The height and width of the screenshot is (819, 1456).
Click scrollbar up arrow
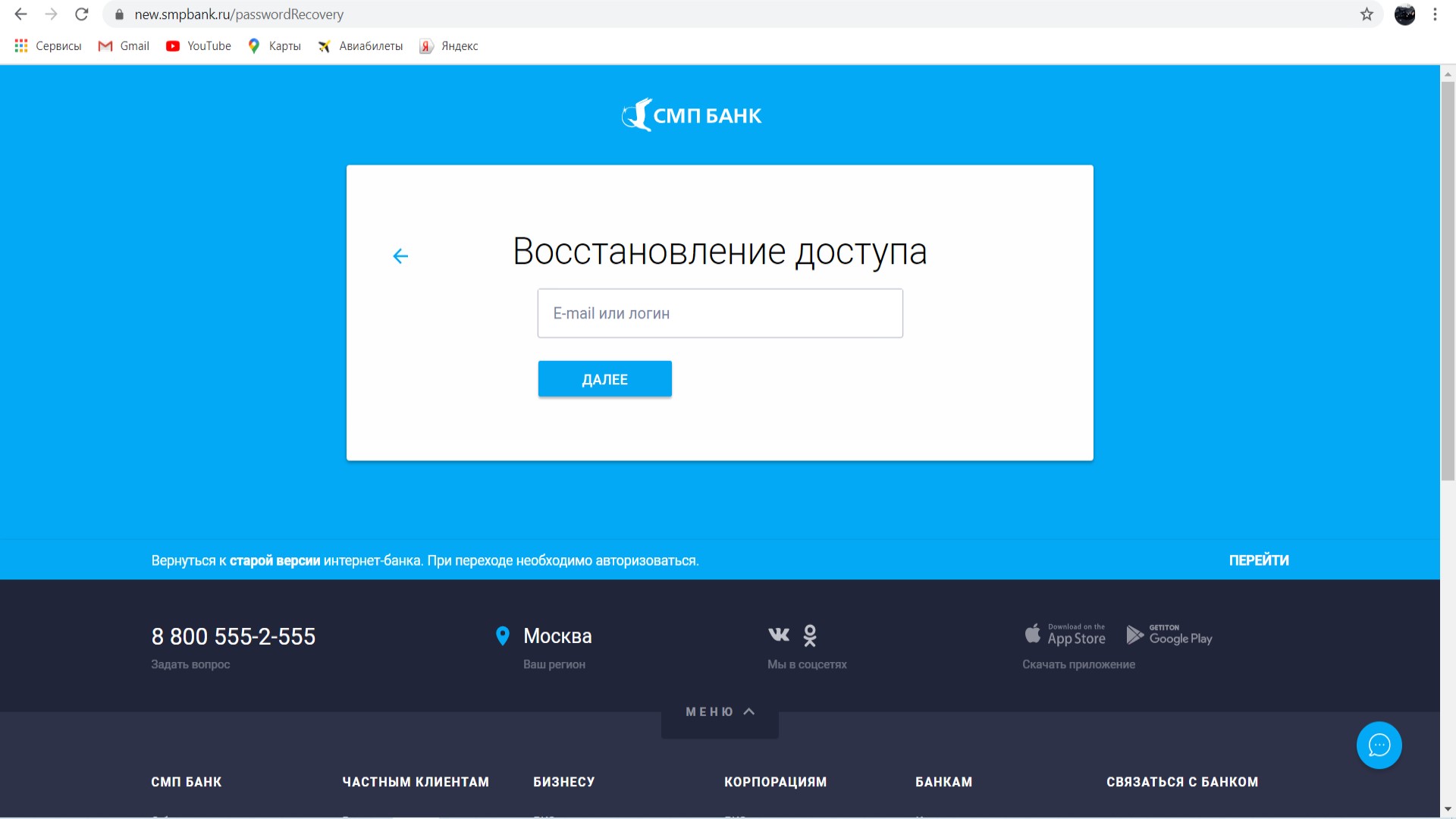[x=1448, y=74]
